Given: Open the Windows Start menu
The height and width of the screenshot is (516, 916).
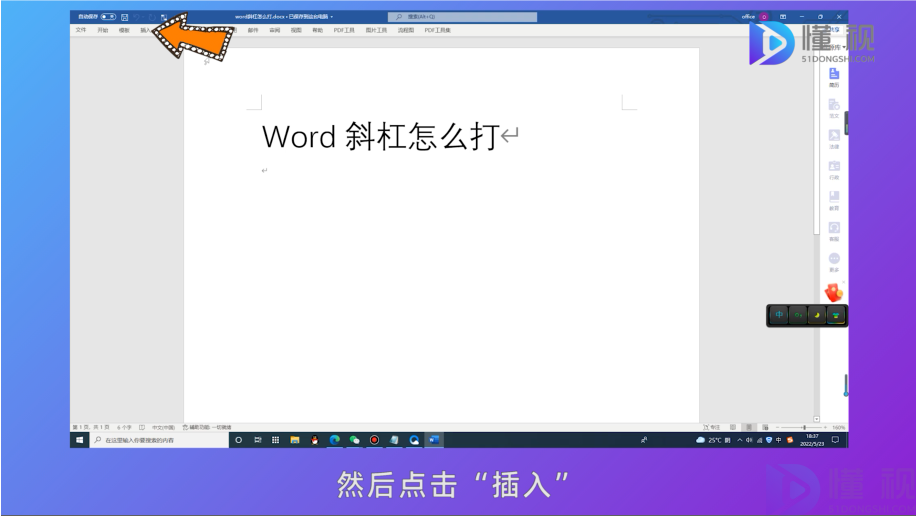Looking at the screenshot, I should pos(79,440).
